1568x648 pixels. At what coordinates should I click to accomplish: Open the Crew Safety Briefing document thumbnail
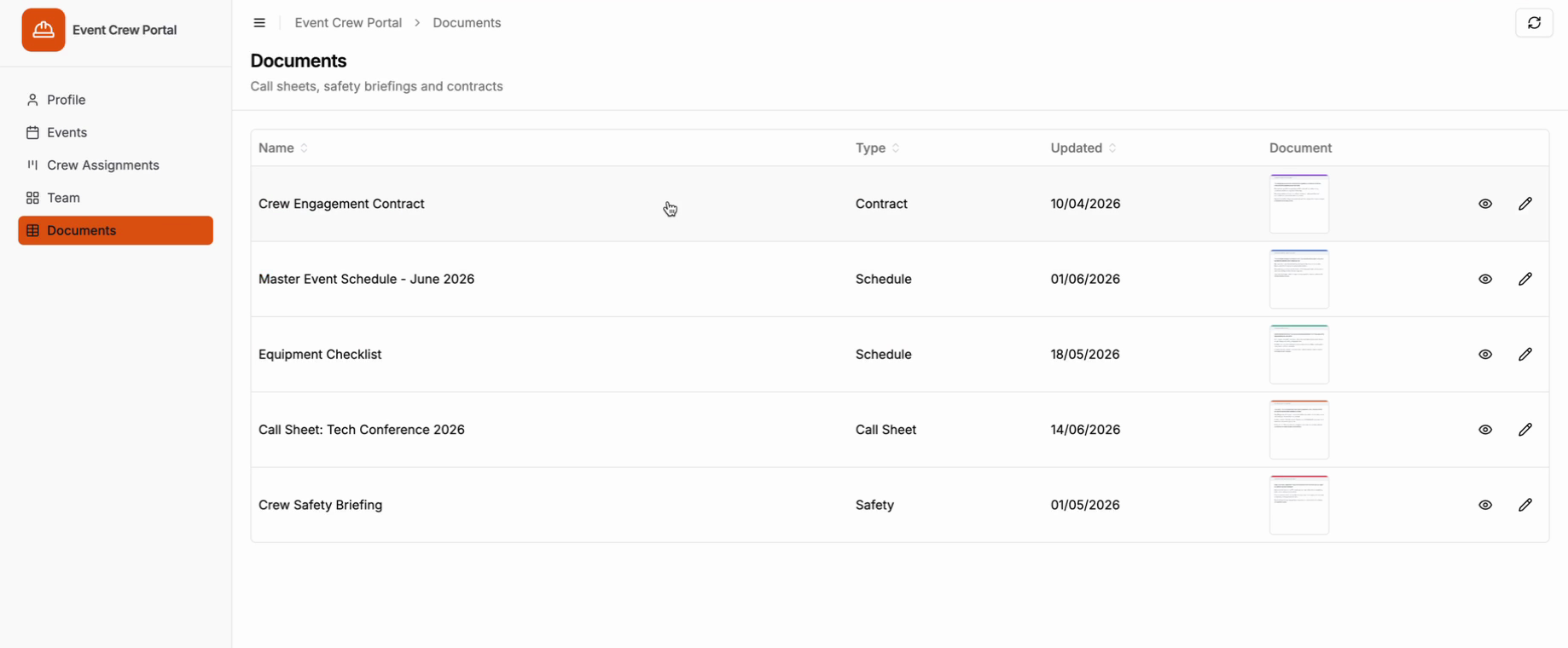(x=1299, y=505)
